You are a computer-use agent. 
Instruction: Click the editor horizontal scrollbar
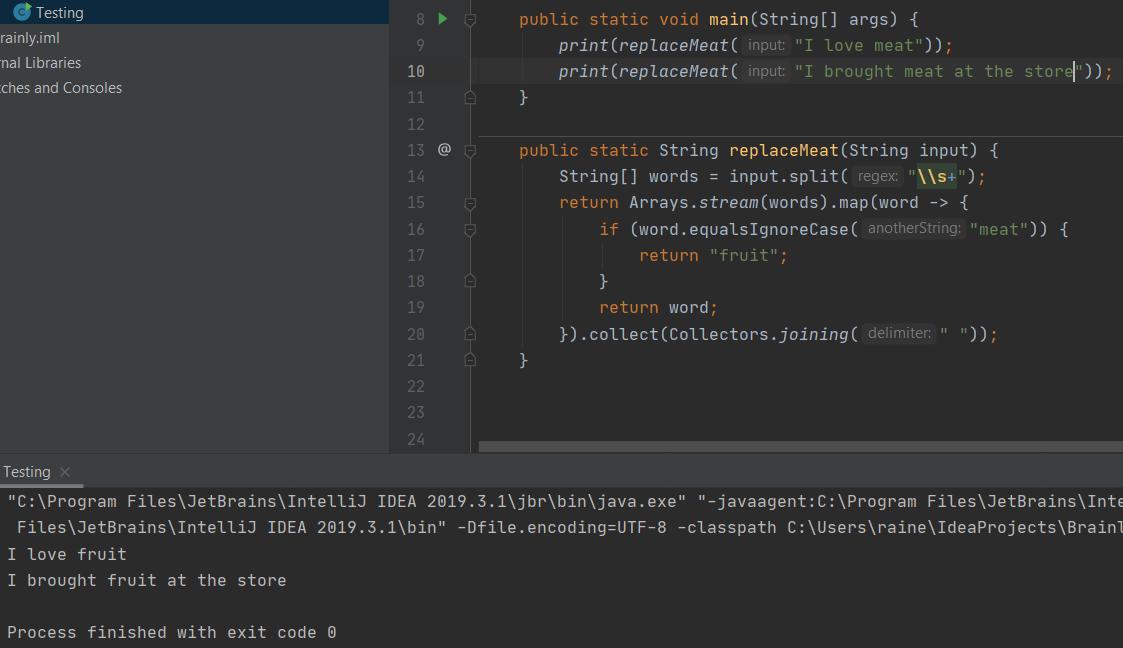click(800, 447)
